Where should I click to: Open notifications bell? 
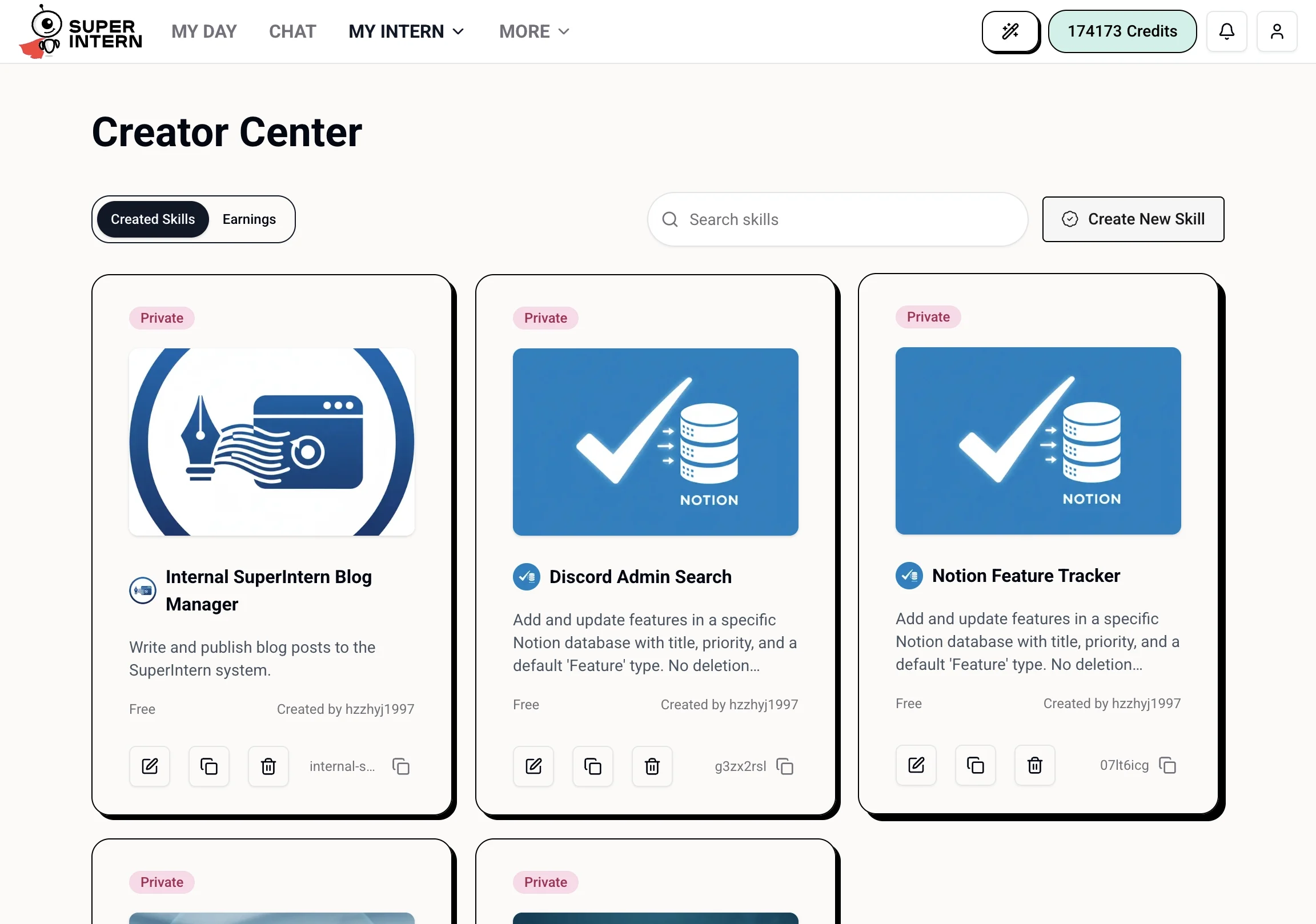tap(1226, 31)
